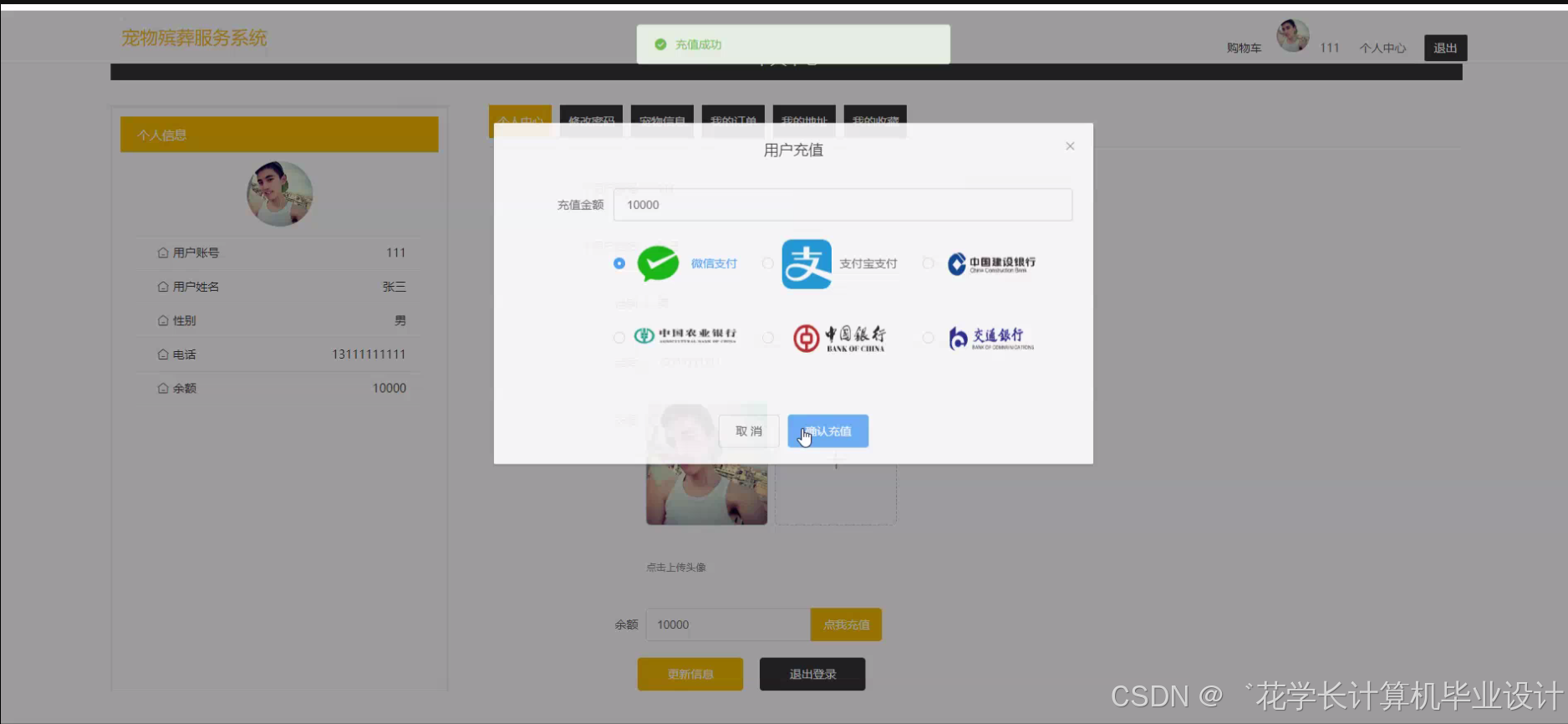Click the header user avatar
The image size is (1568, 724).
coord(1293,36)
